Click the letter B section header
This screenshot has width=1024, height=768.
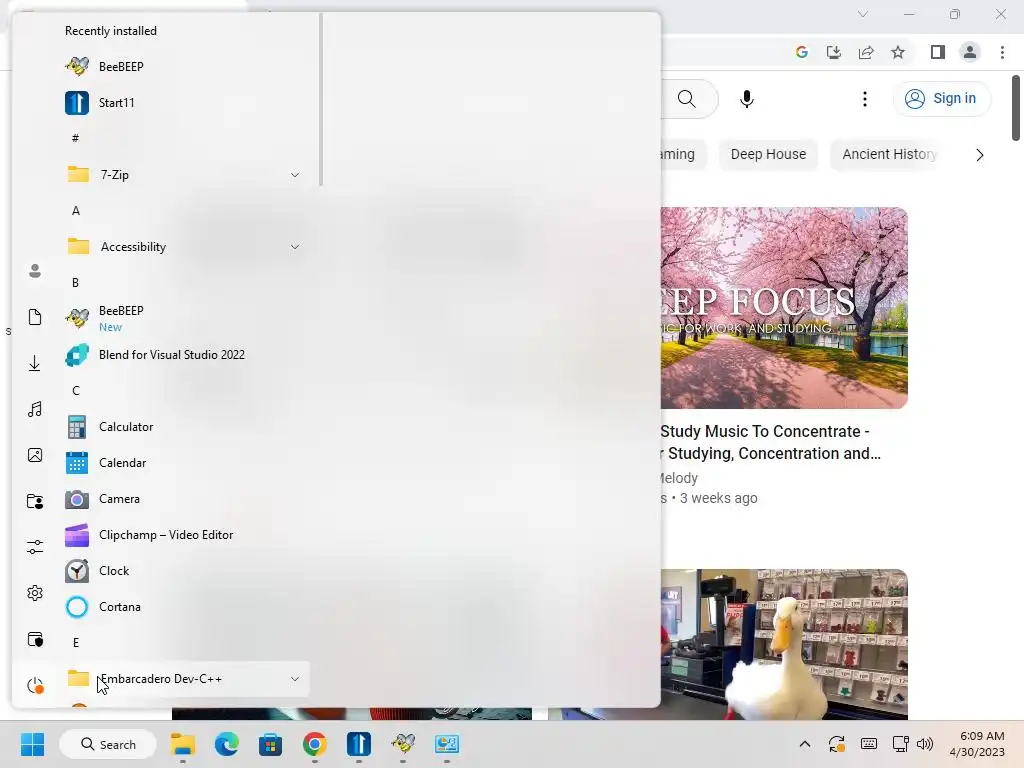pyautogui.click(x=76, y=282)
